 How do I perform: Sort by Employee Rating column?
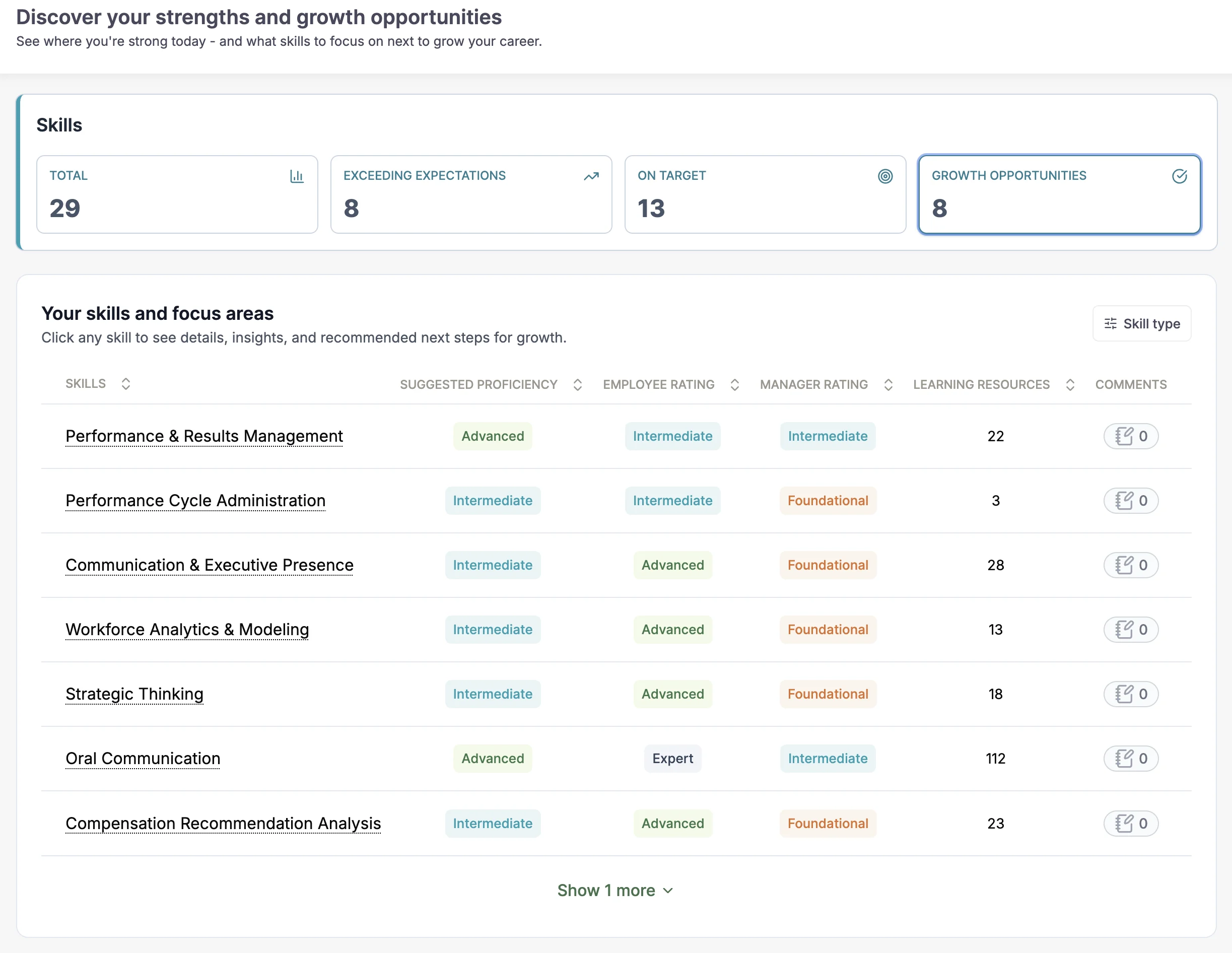pyautogui.click(x=734, y=384)
